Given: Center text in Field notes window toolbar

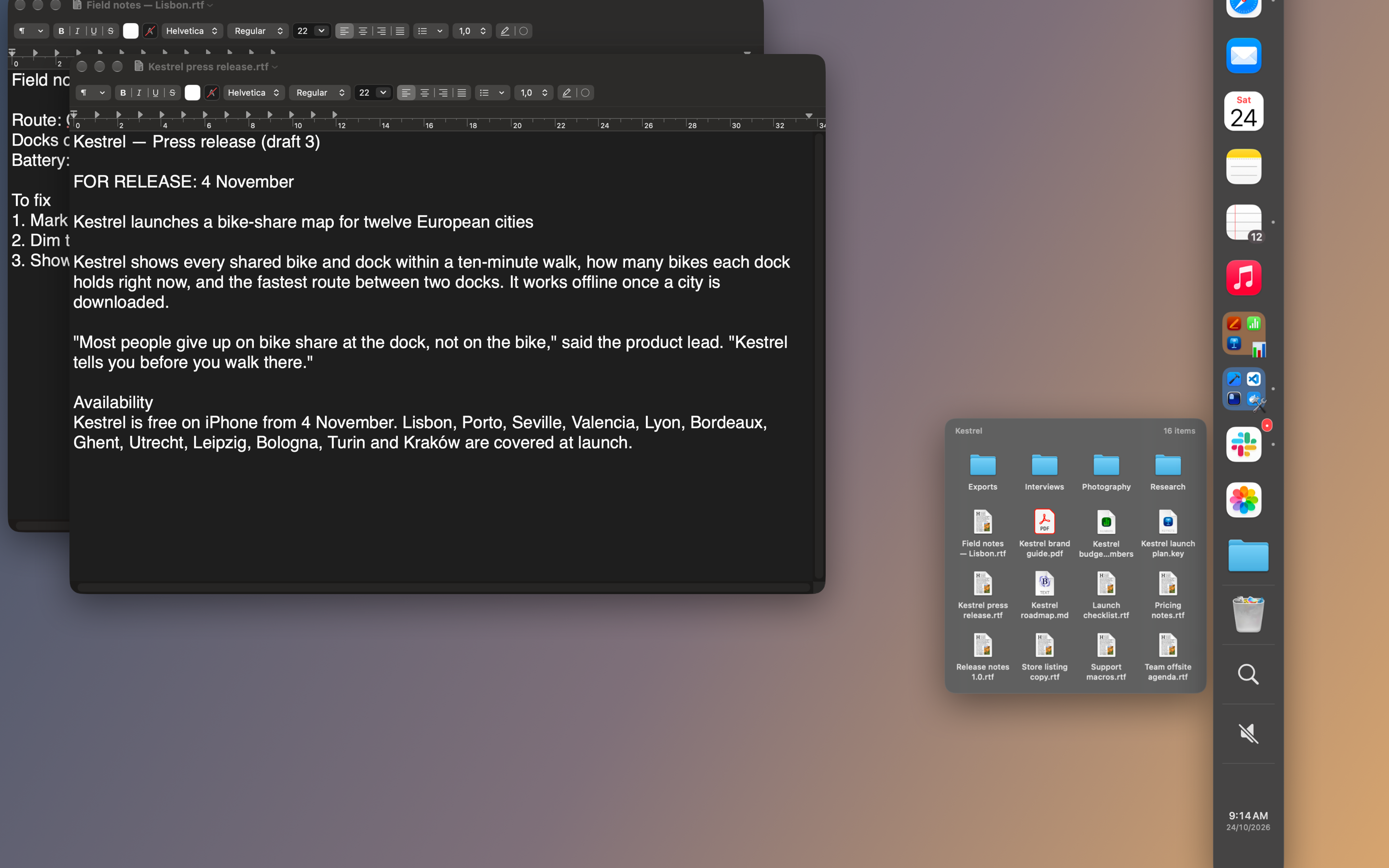Looking at the screenshot, I should [x=363, y=31].
